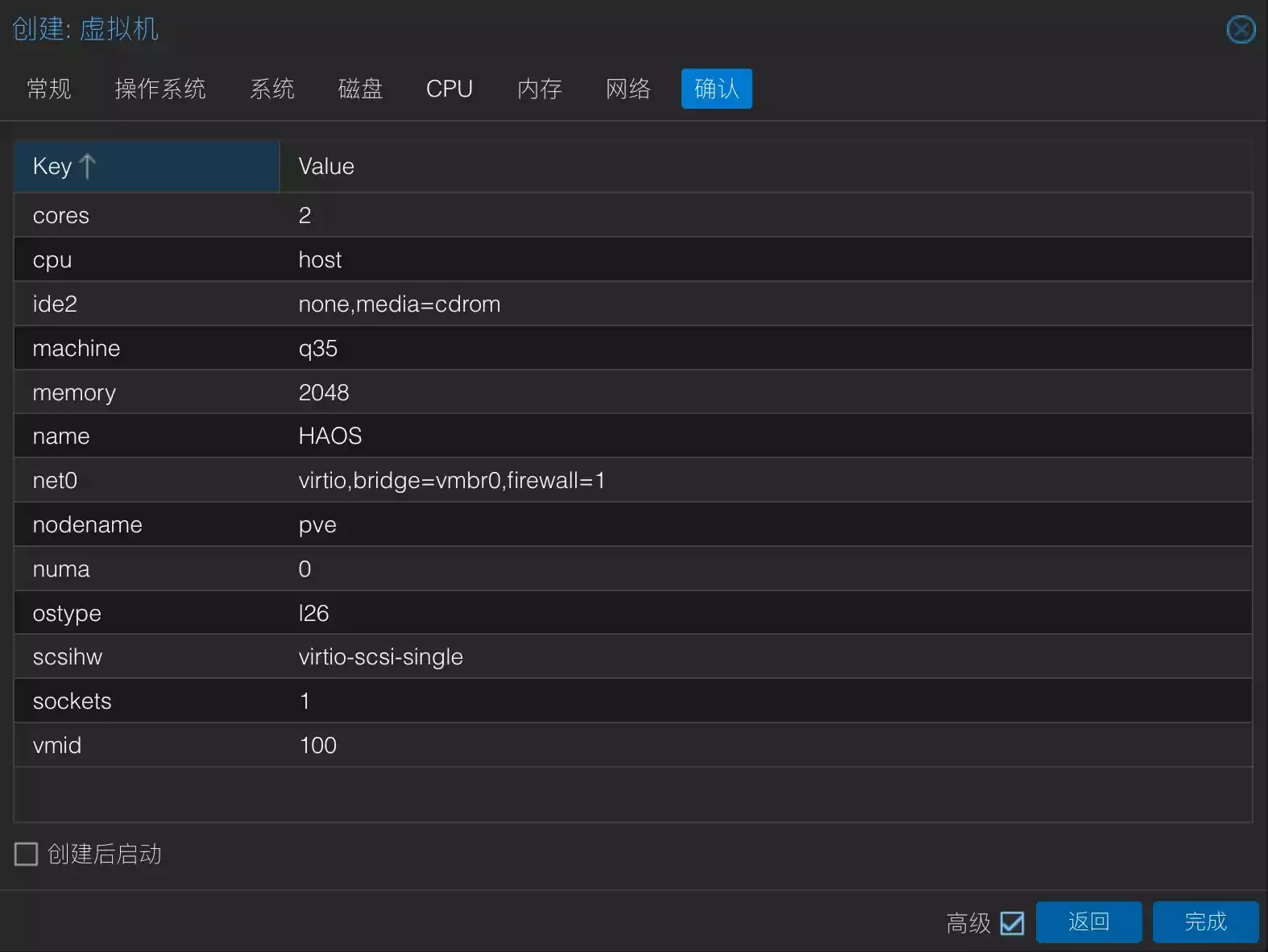This screenshot has height=952, width=1268.
Task: Select the 内存 tab
Action: pos(539,89)
